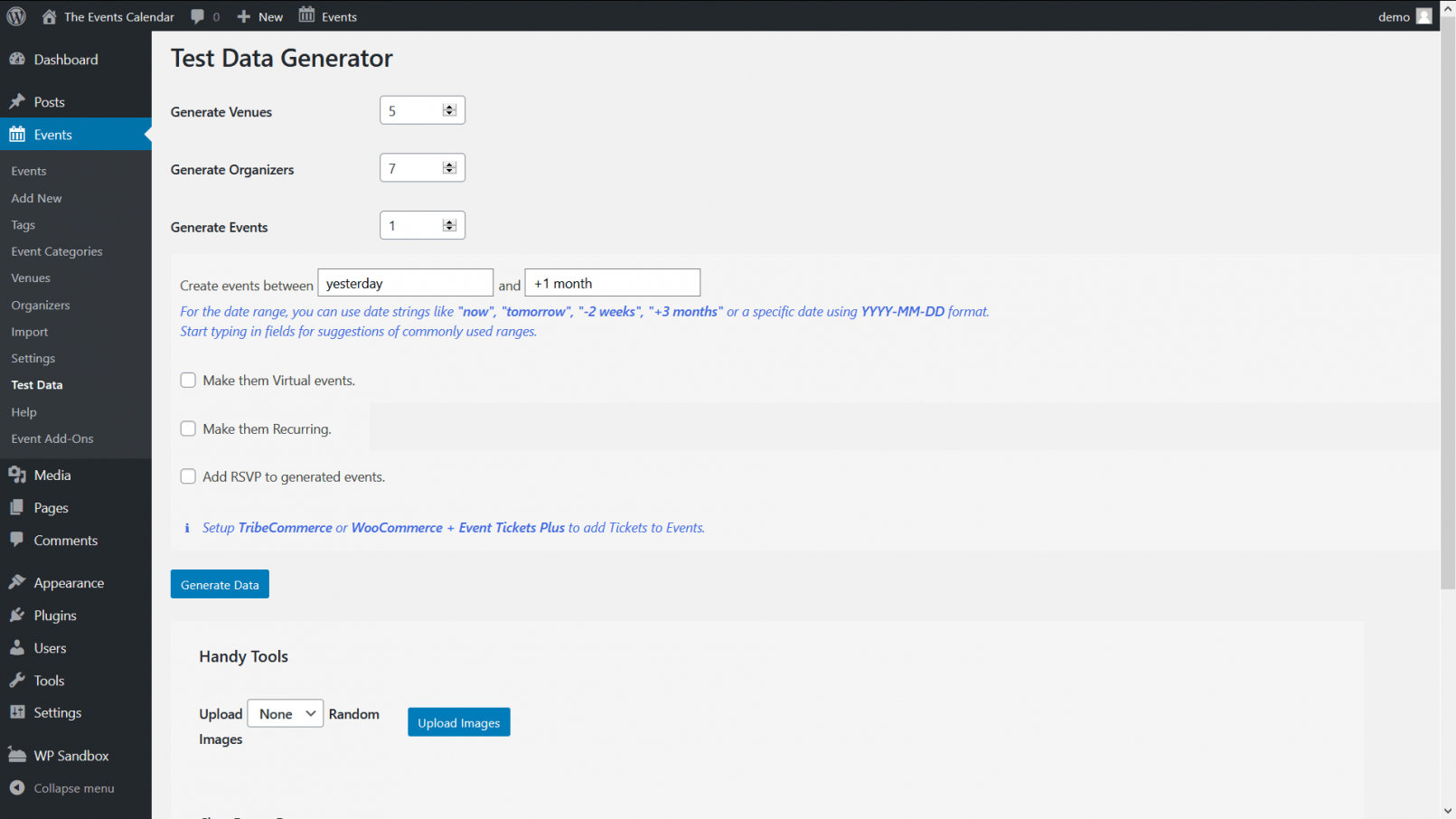This screenshot has height=819, width=1456.
Task: Enable Make them Virtual events
Action: click(x=188, y=380)
